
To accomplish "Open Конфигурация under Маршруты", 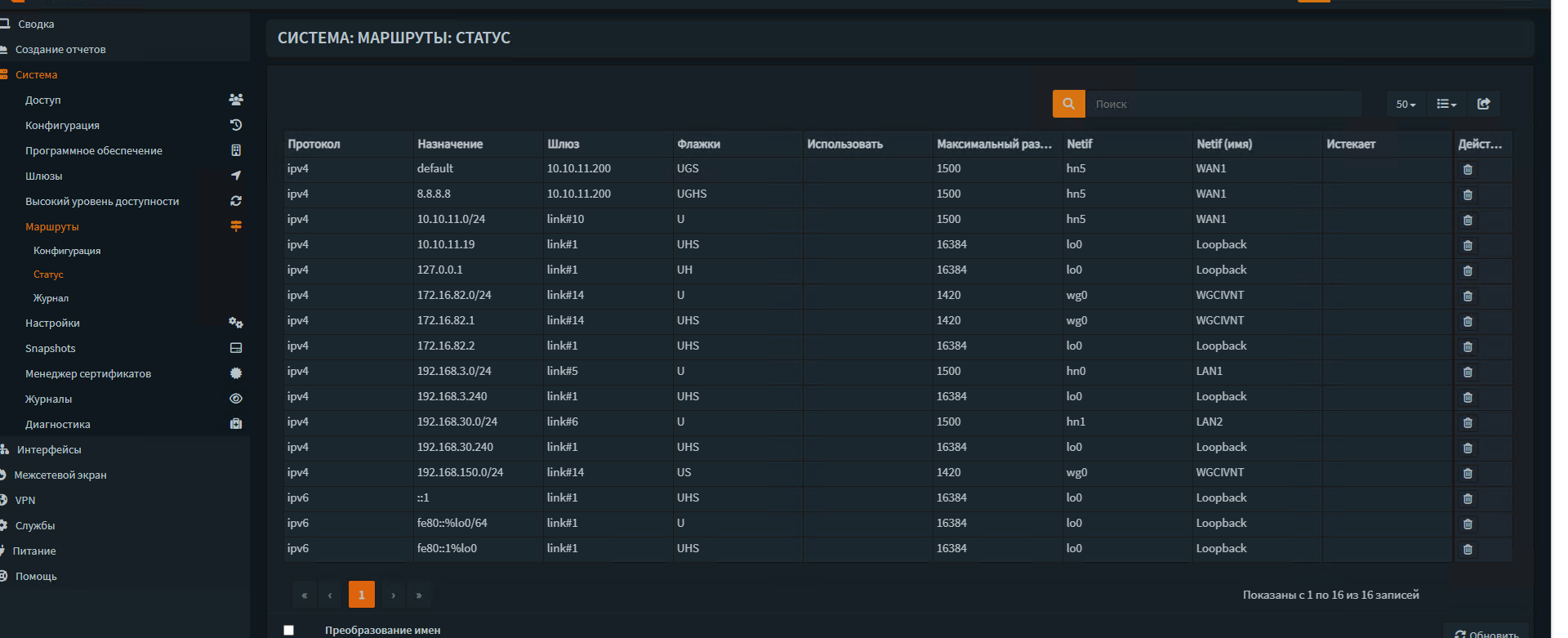I will (x=67, y=251).
